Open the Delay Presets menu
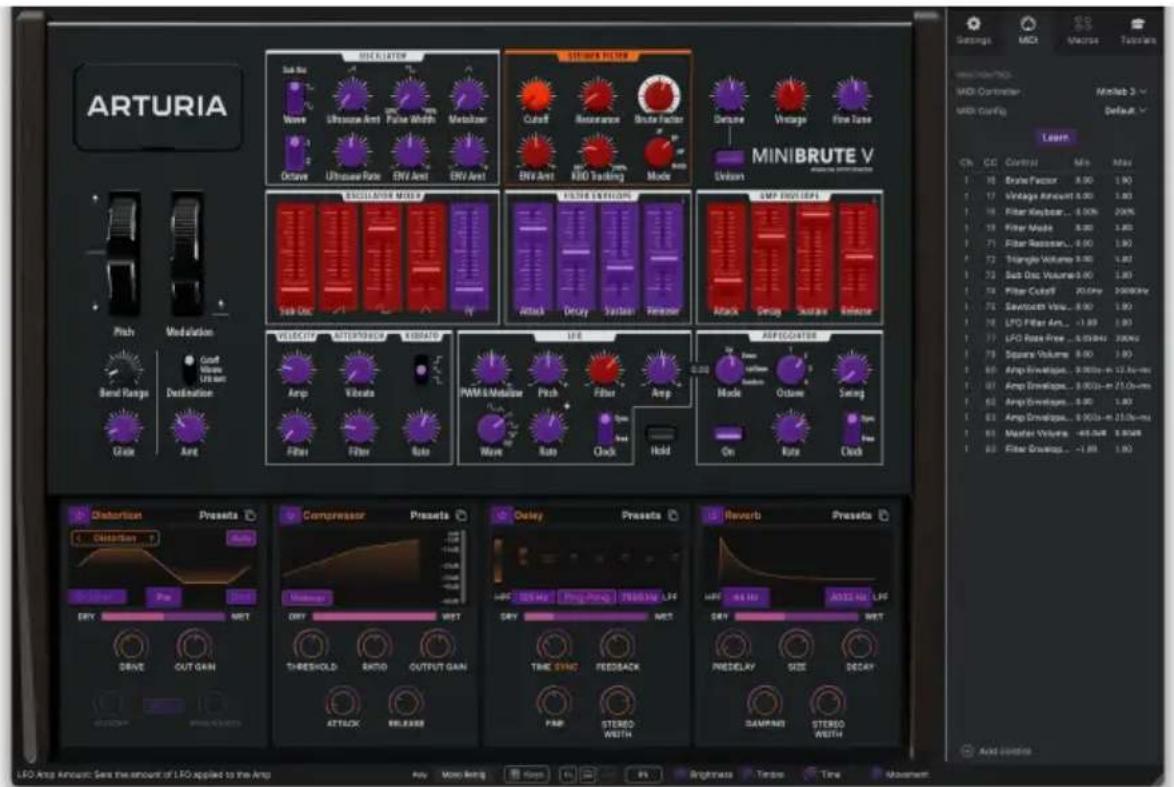 (641, 515)
